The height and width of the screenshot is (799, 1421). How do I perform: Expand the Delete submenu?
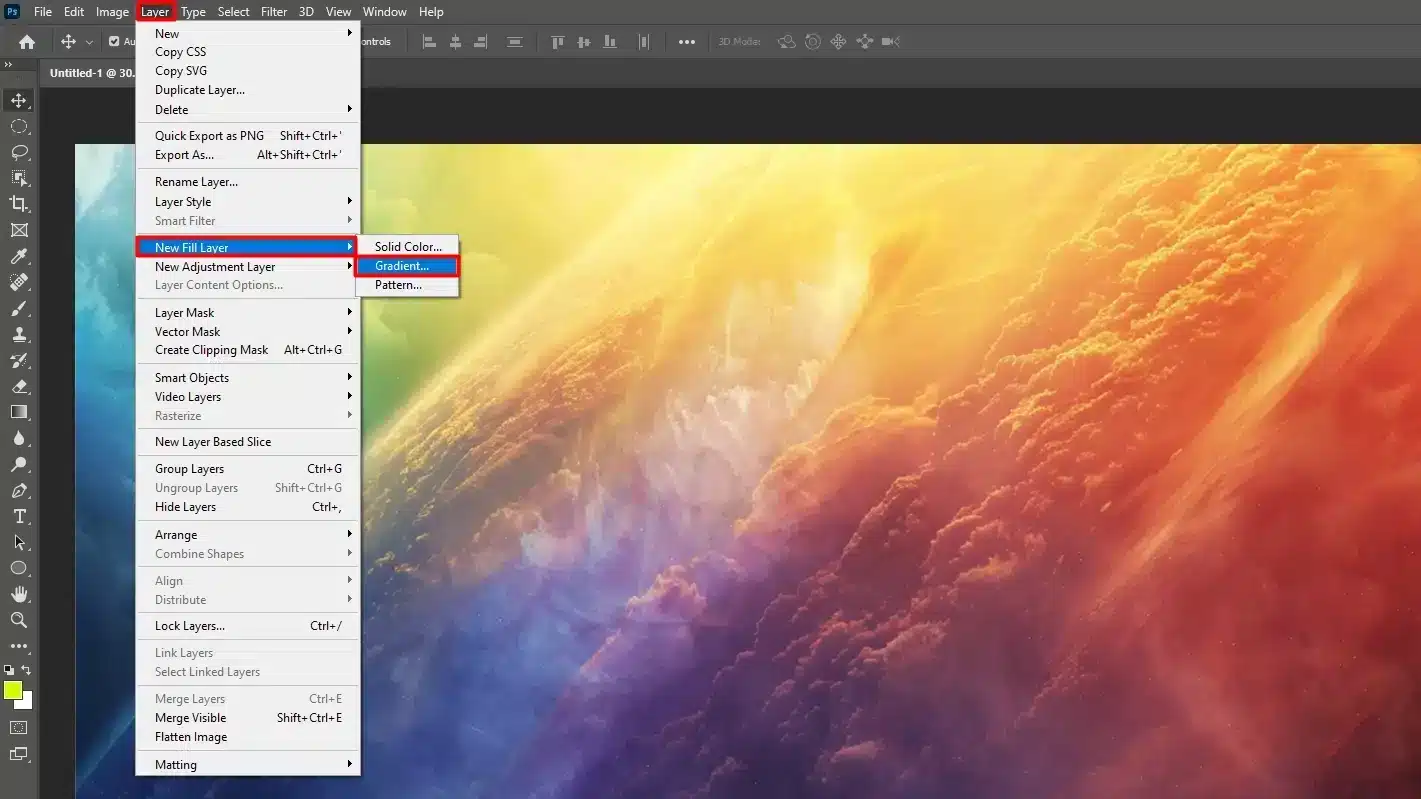pos(248,109)
